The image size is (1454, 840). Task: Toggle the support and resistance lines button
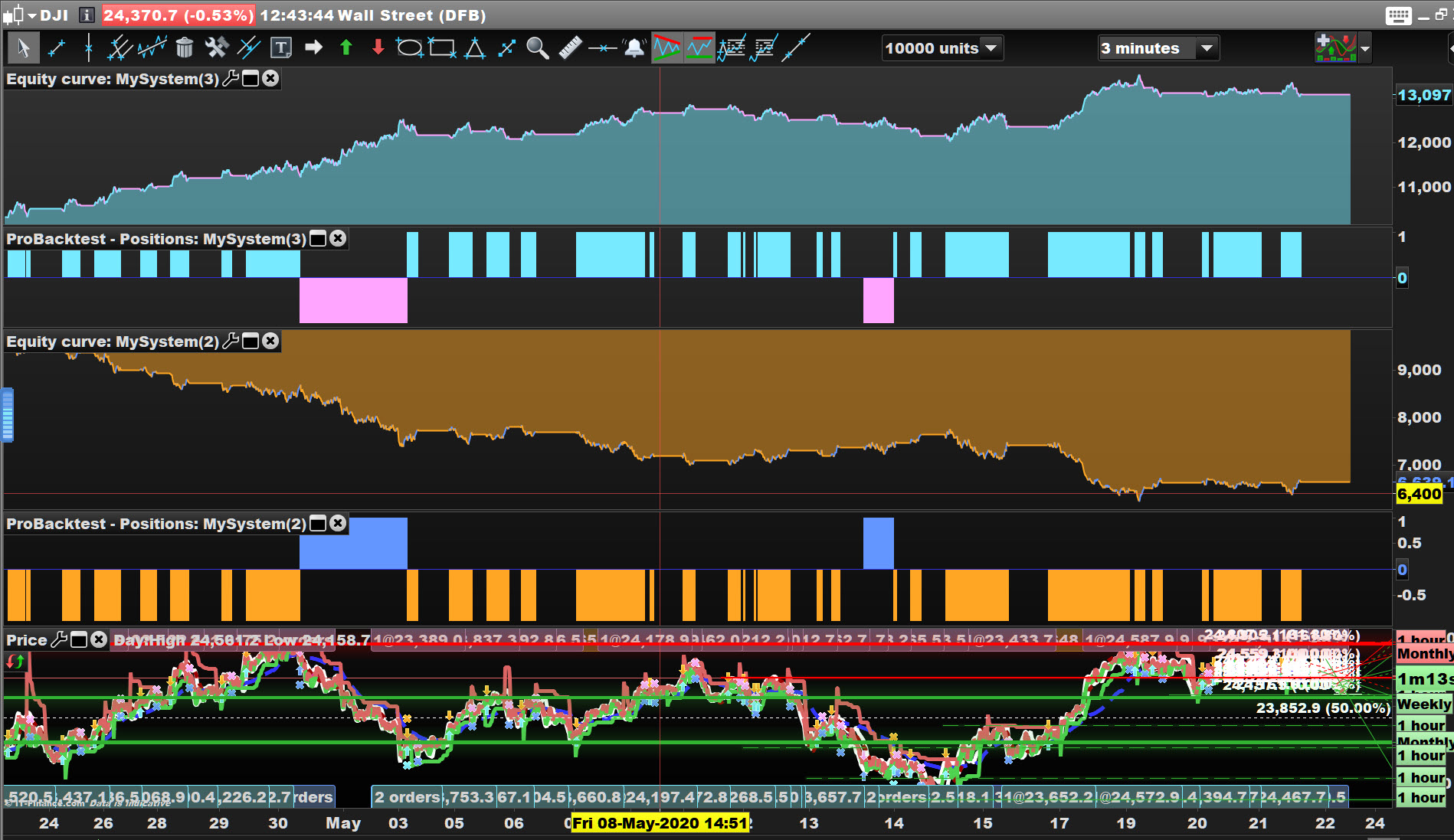[x=699, y=47]
